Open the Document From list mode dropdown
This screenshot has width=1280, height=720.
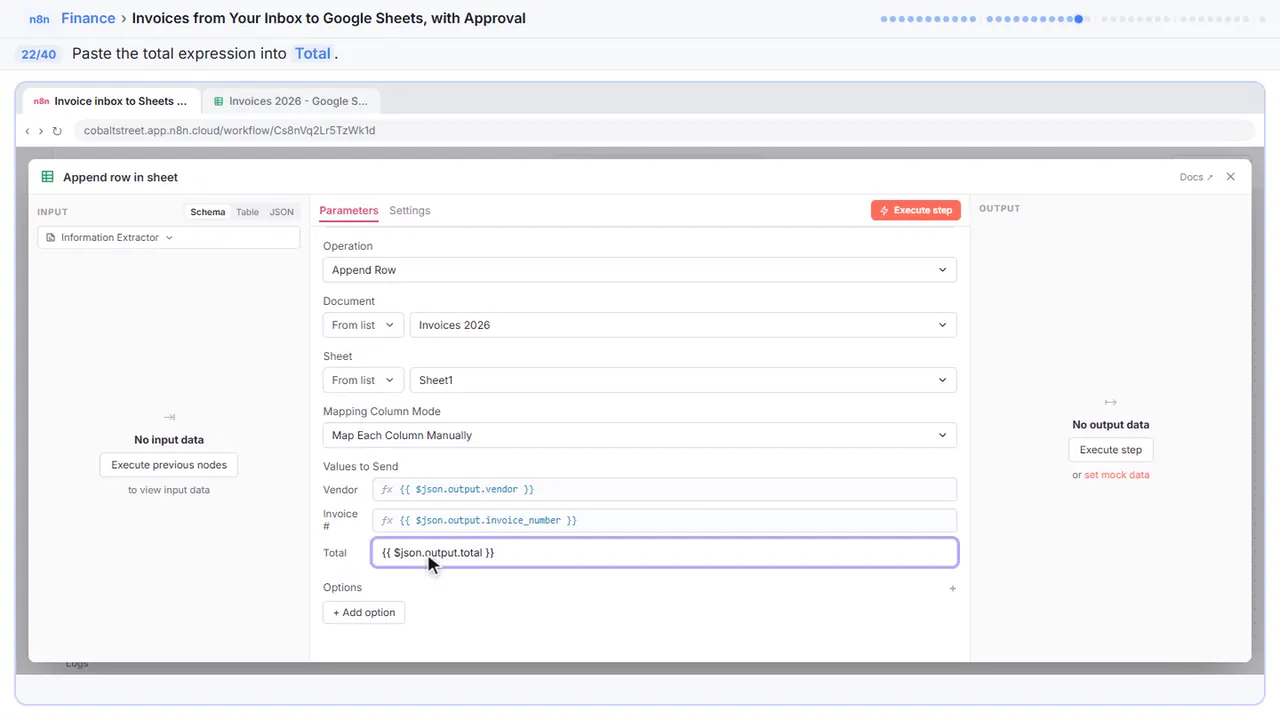(x=364, y=325)
